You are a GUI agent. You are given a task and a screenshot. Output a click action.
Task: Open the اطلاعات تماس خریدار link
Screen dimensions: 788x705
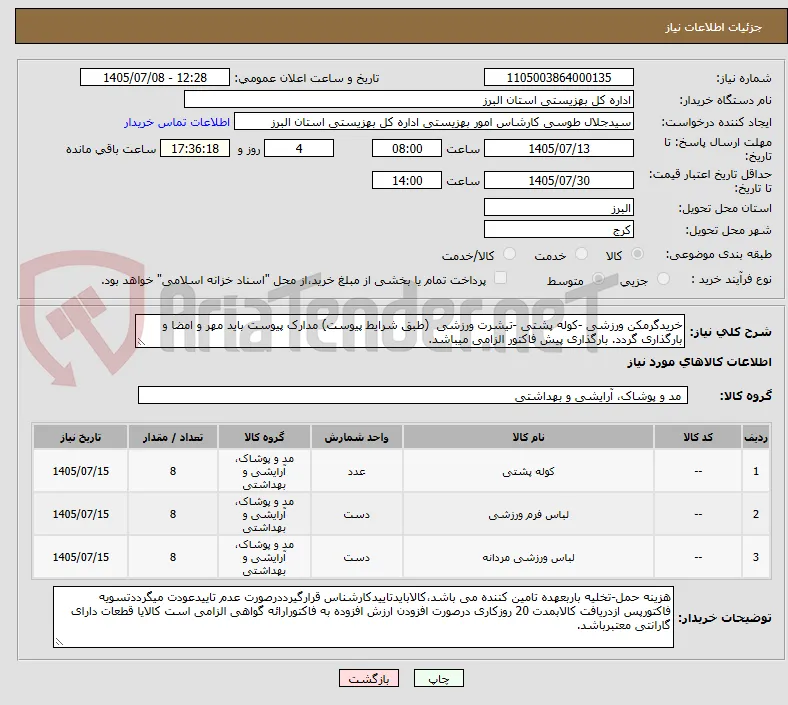coord(177,122)
